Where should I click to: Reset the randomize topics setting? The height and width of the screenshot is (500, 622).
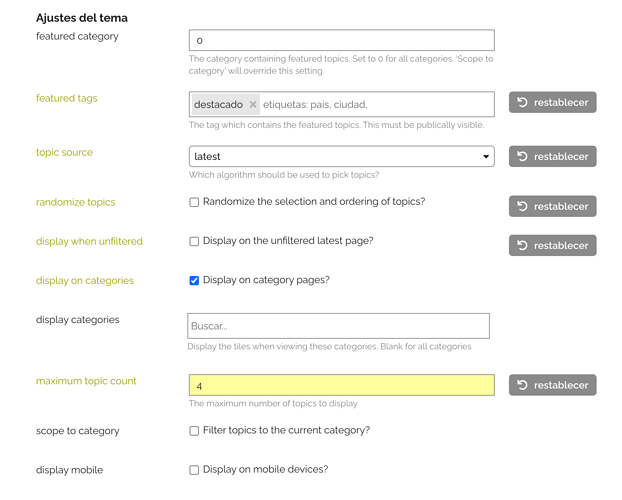(x=553, y=206)
